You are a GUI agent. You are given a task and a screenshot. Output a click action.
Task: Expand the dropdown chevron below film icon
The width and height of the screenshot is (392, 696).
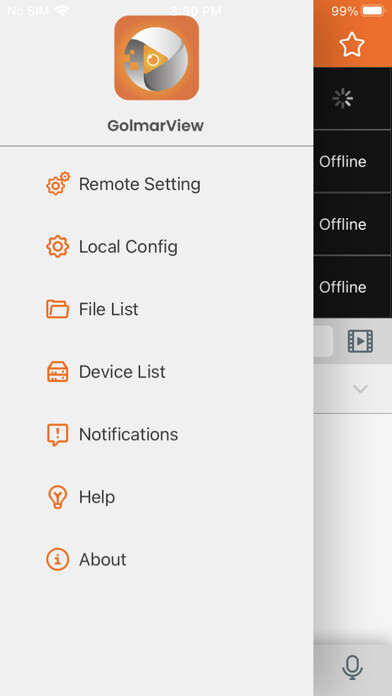pos(360,389)
